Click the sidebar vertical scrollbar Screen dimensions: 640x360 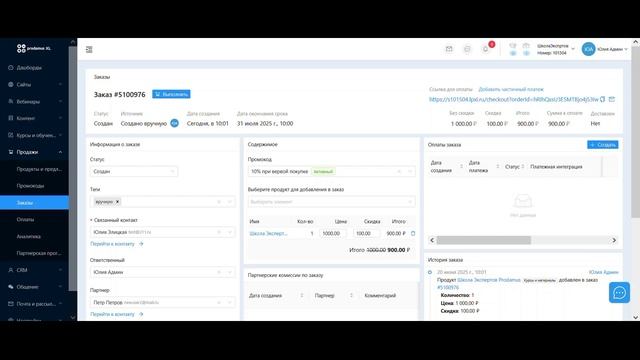73,168
